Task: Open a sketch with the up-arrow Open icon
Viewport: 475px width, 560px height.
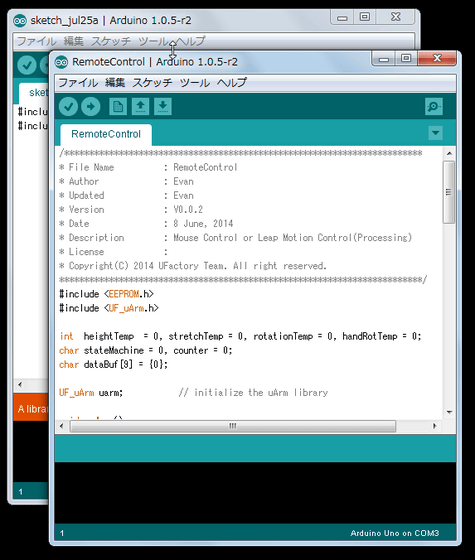Action: pos(140,106)
